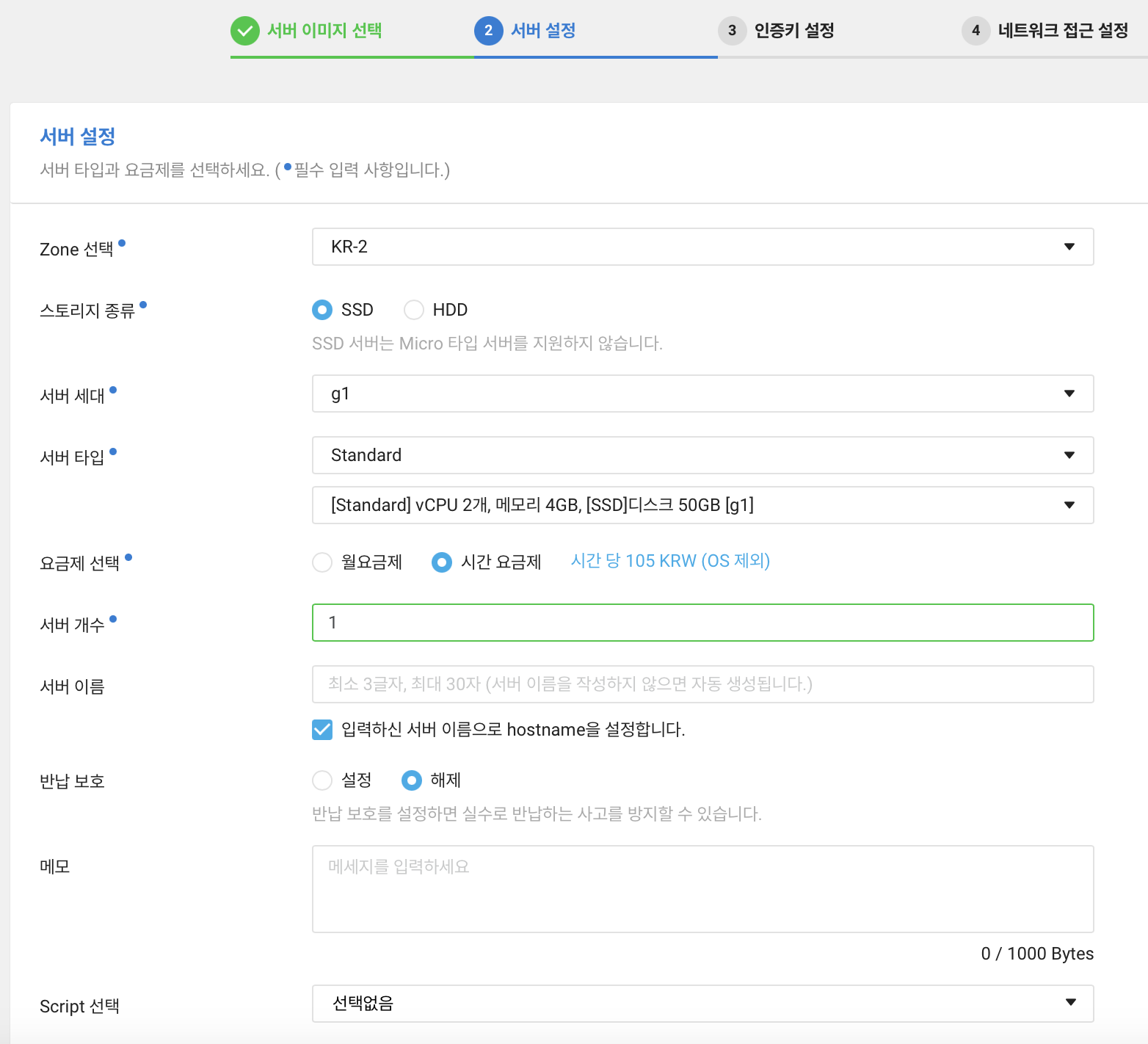Open the Script 선택 combo showing 선택없음
Viewport: 1148px width, 1044px height.
coord(702,1003)
